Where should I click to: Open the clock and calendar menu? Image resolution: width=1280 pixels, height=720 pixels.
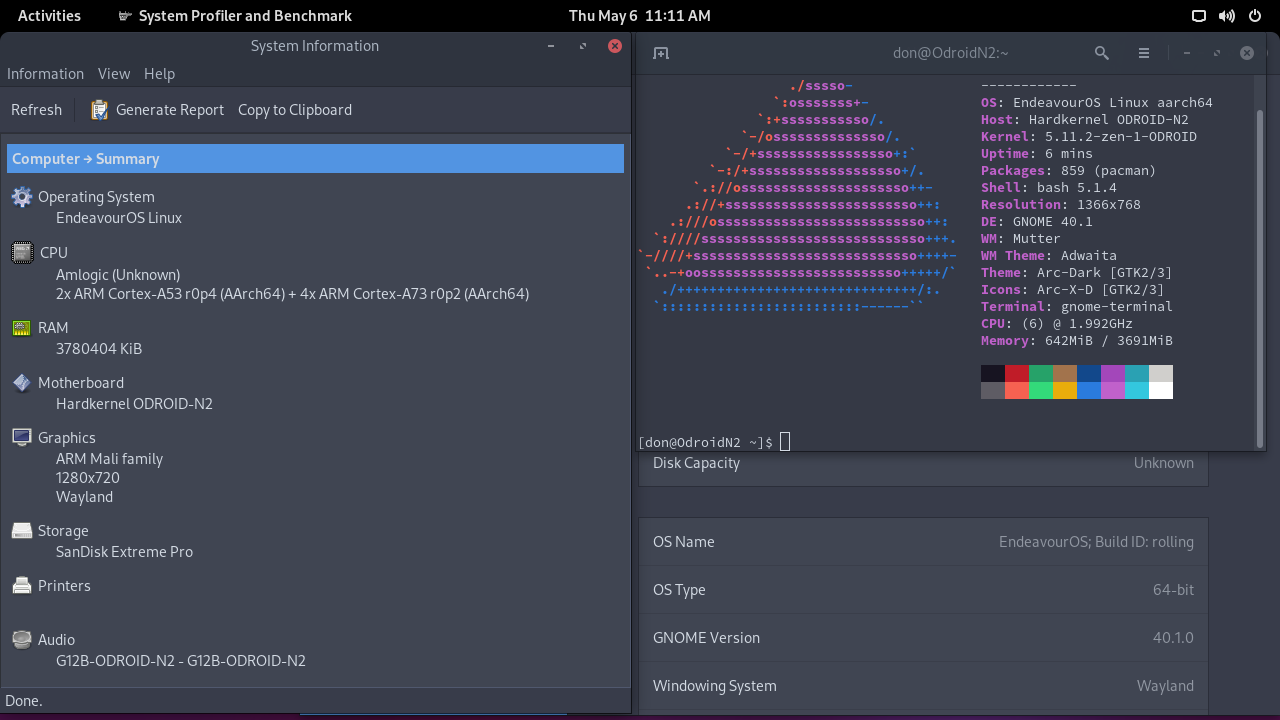point(640,16)
